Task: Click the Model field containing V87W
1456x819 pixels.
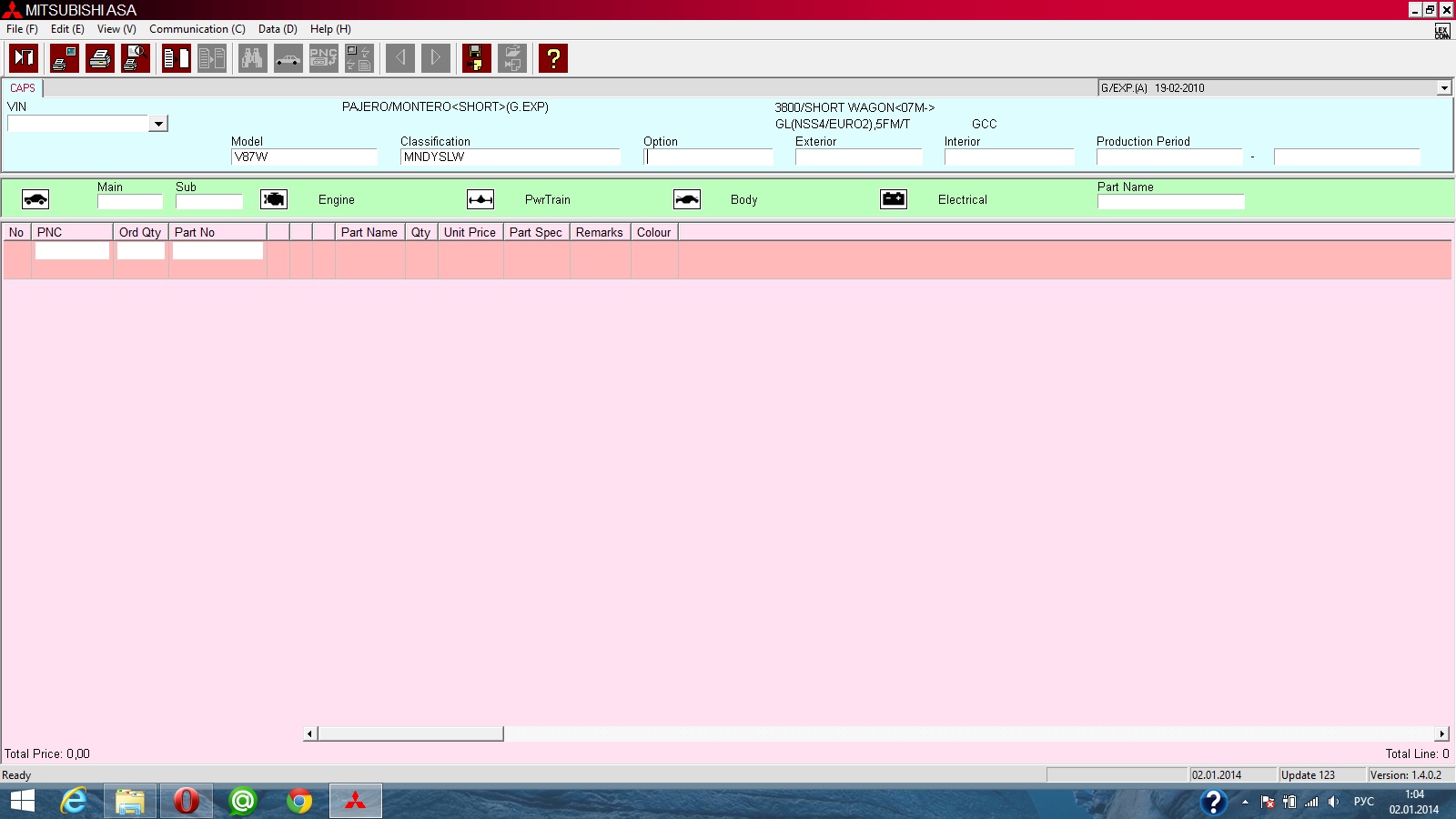Action: click(x=304, y=157)
